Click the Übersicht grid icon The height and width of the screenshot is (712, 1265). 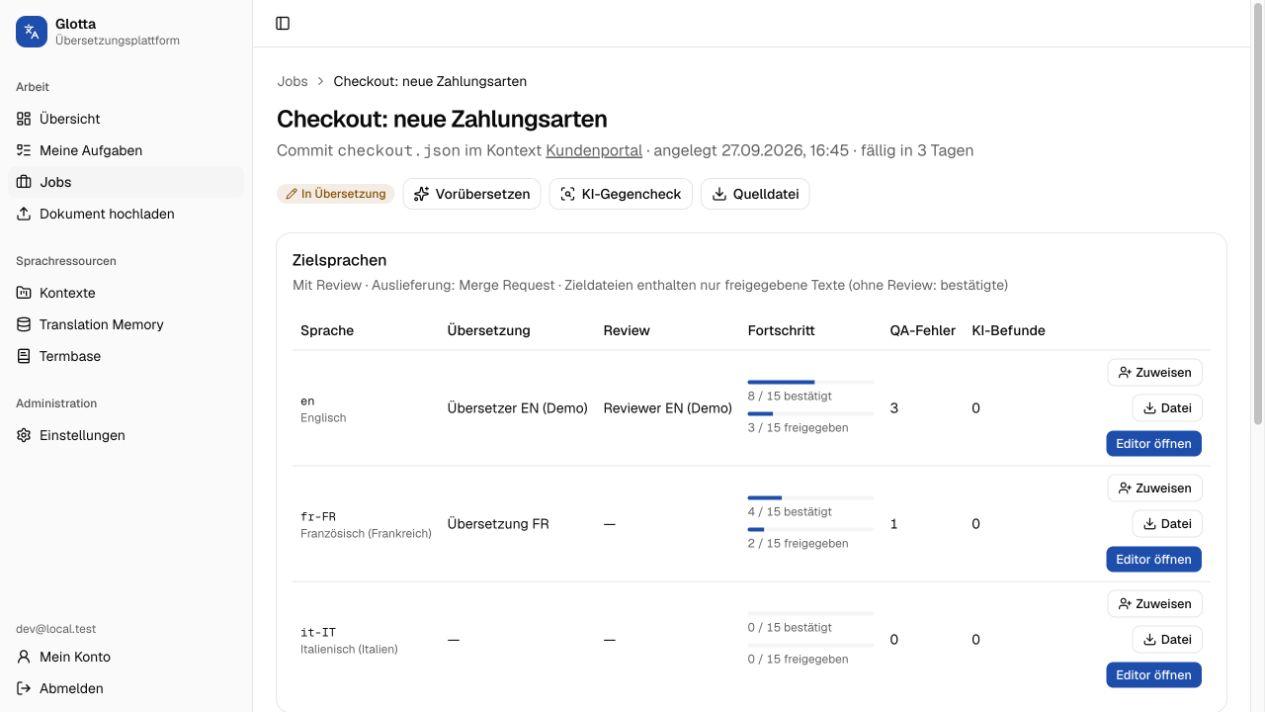click(24, 118)
